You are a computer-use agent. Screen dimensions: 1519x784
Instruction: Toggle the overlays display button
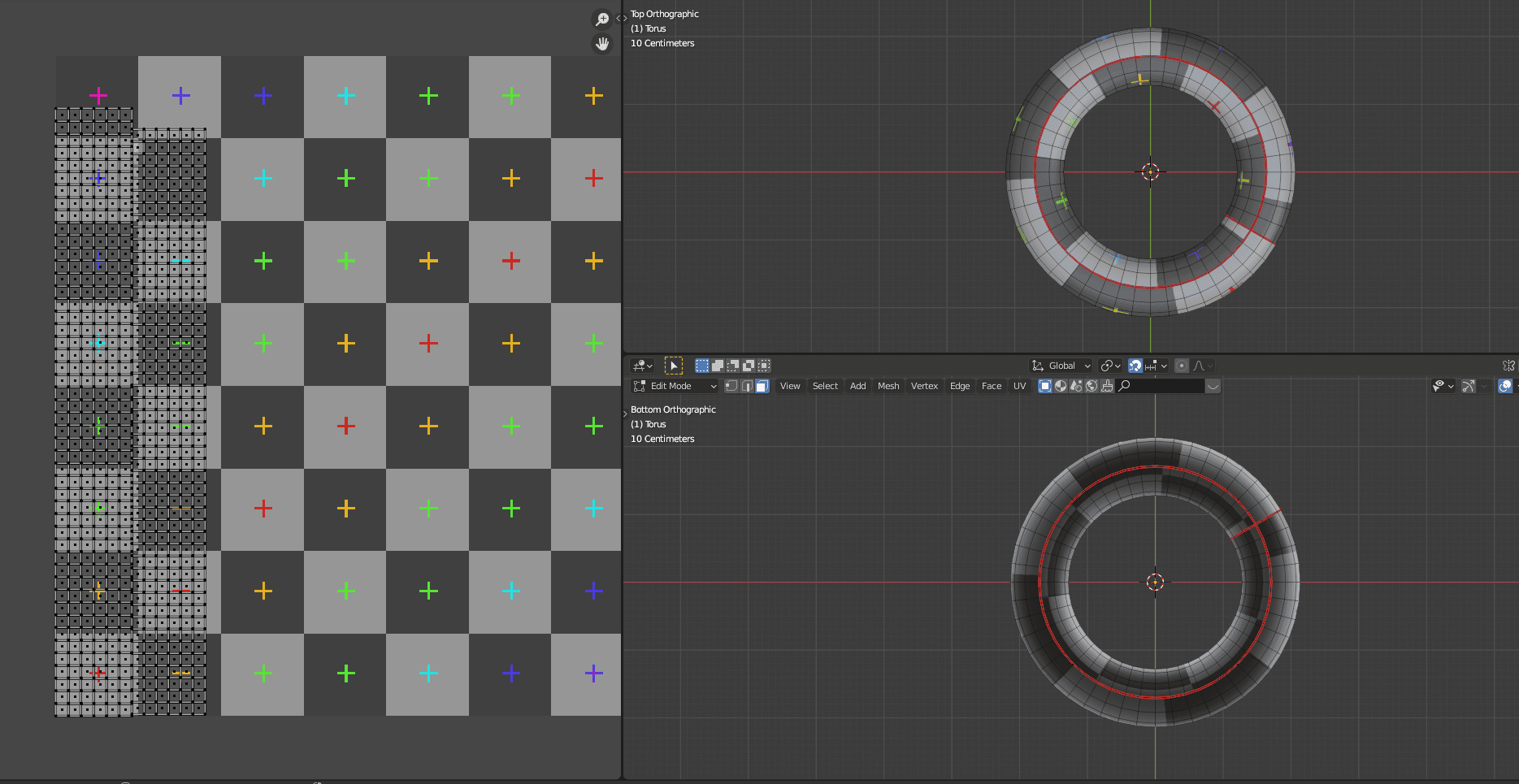(x=1504, y=386)
